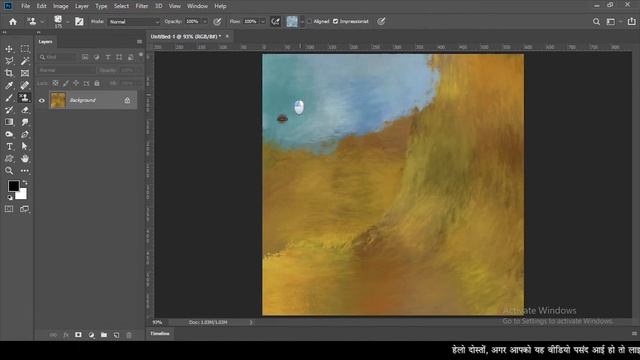Viewport: 640px width, 360px height.
Task: Create a new layer from panel footer
Action: click(x=116, y=335)
